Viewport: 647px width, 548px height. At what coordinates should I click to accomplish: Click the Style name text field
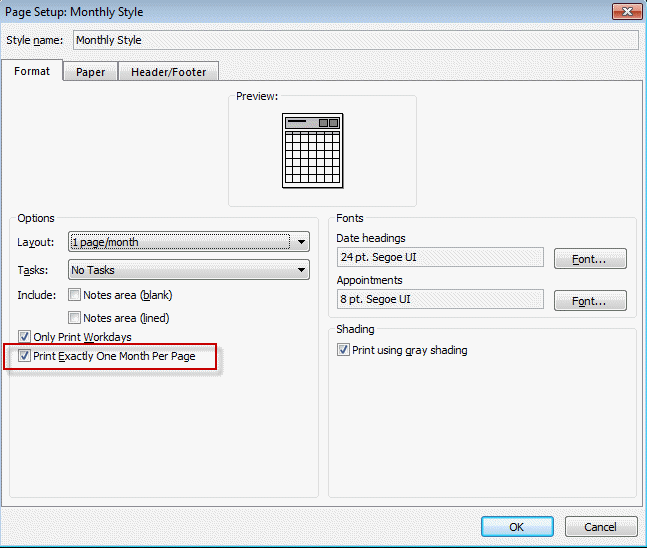355,40
